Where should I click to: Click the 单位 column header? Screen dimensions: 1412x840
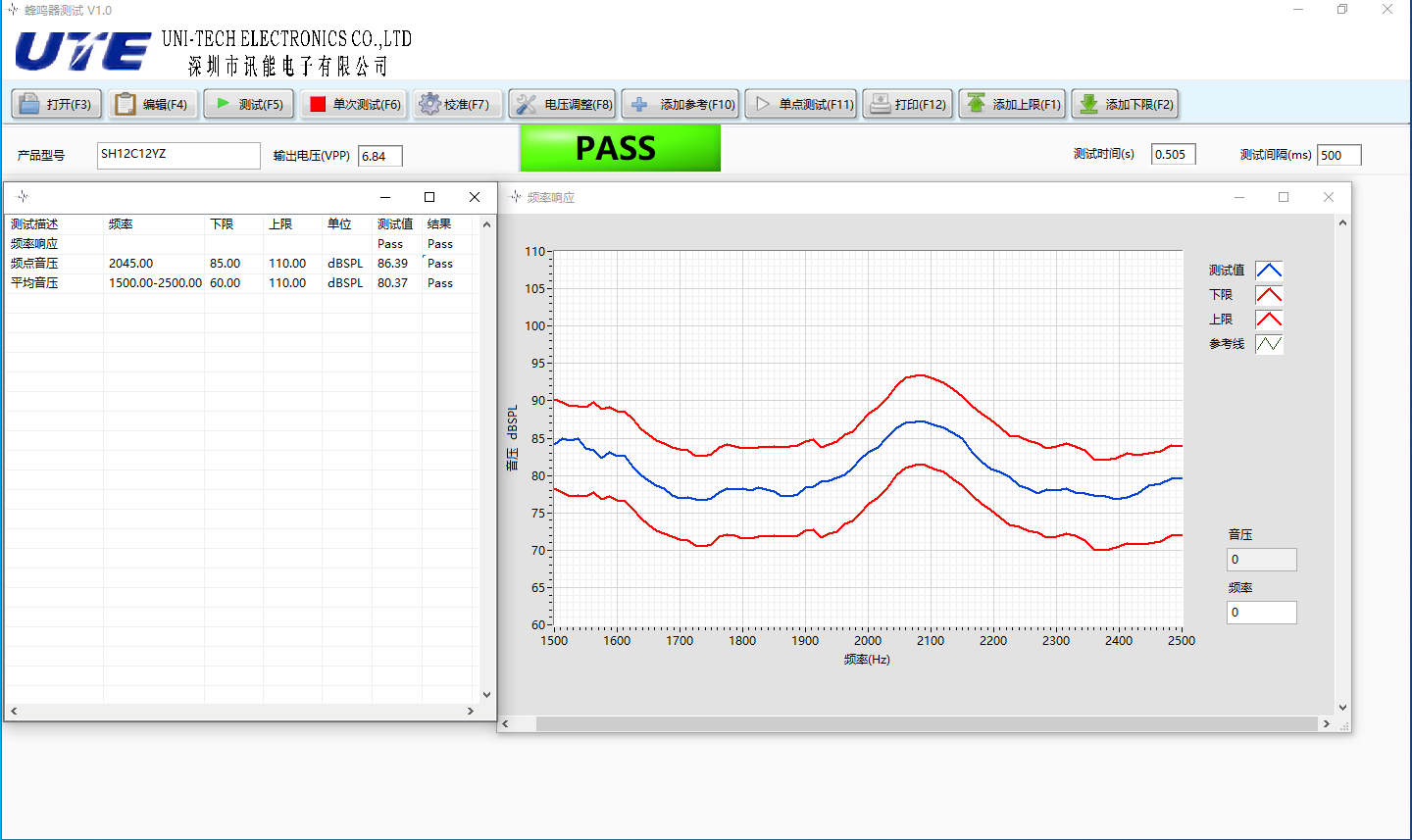coord(347,224)
